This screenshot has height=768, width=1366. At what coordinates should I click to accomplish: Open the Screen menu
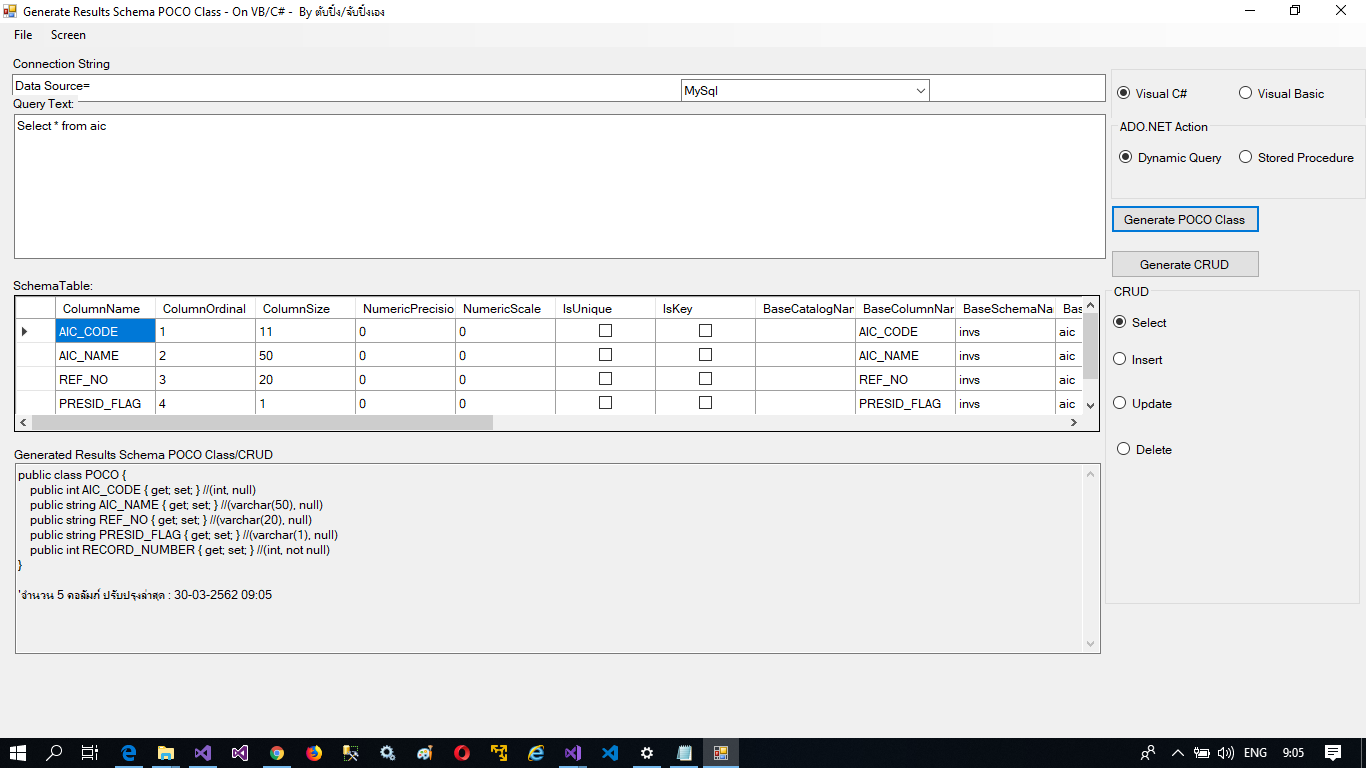pyautogui.click(x=68, y=35)
